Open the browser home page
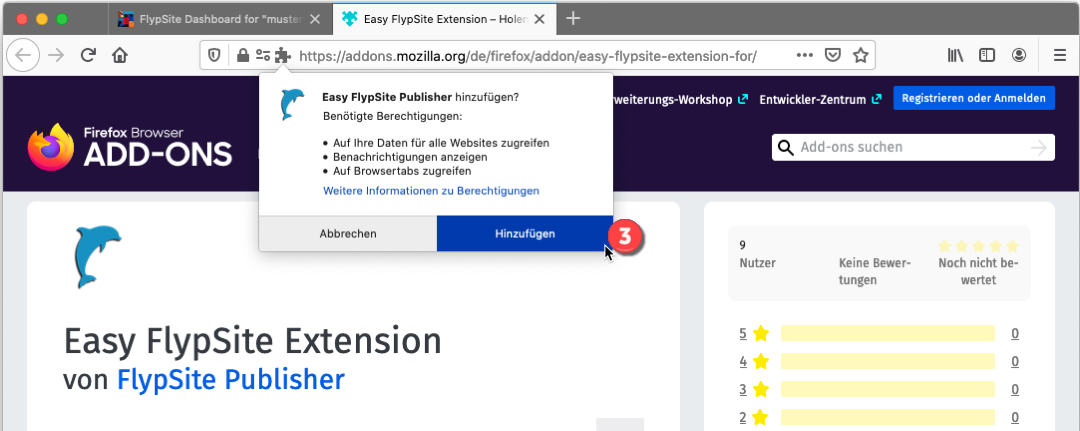Screen dimensions: 1080x431 click(x=120, y=55)
